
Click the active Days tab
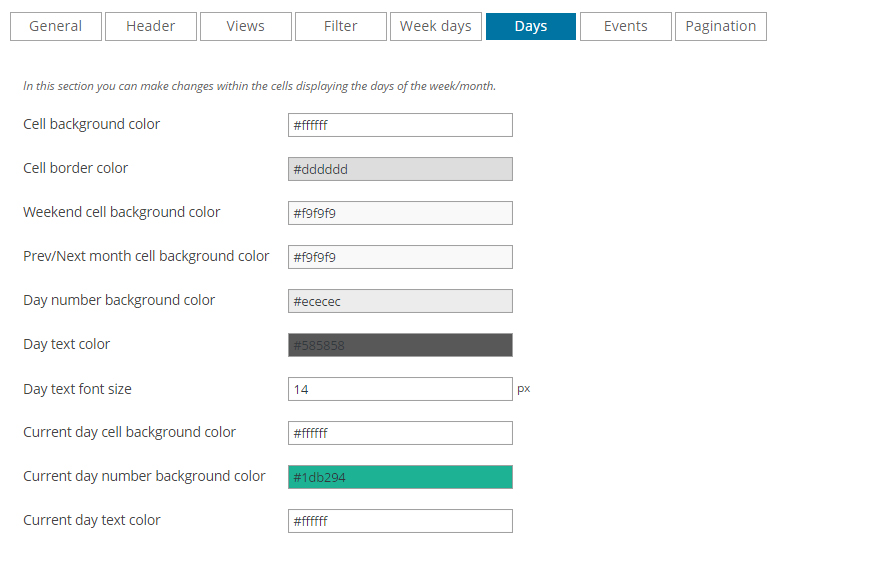click(x=531, y=27)
